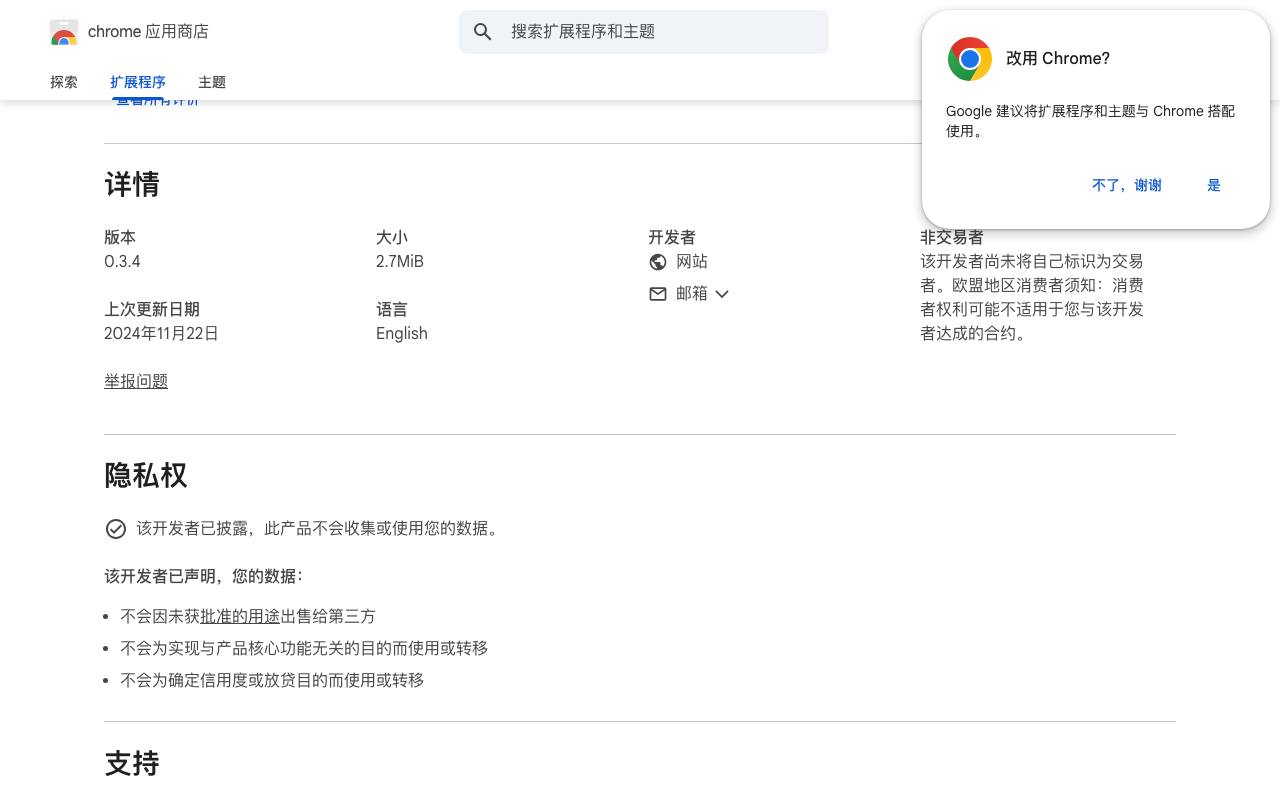Click the Google 建议 popup description text
The width and height of the screenshot is (1280, 800).
click(1090, 121)
